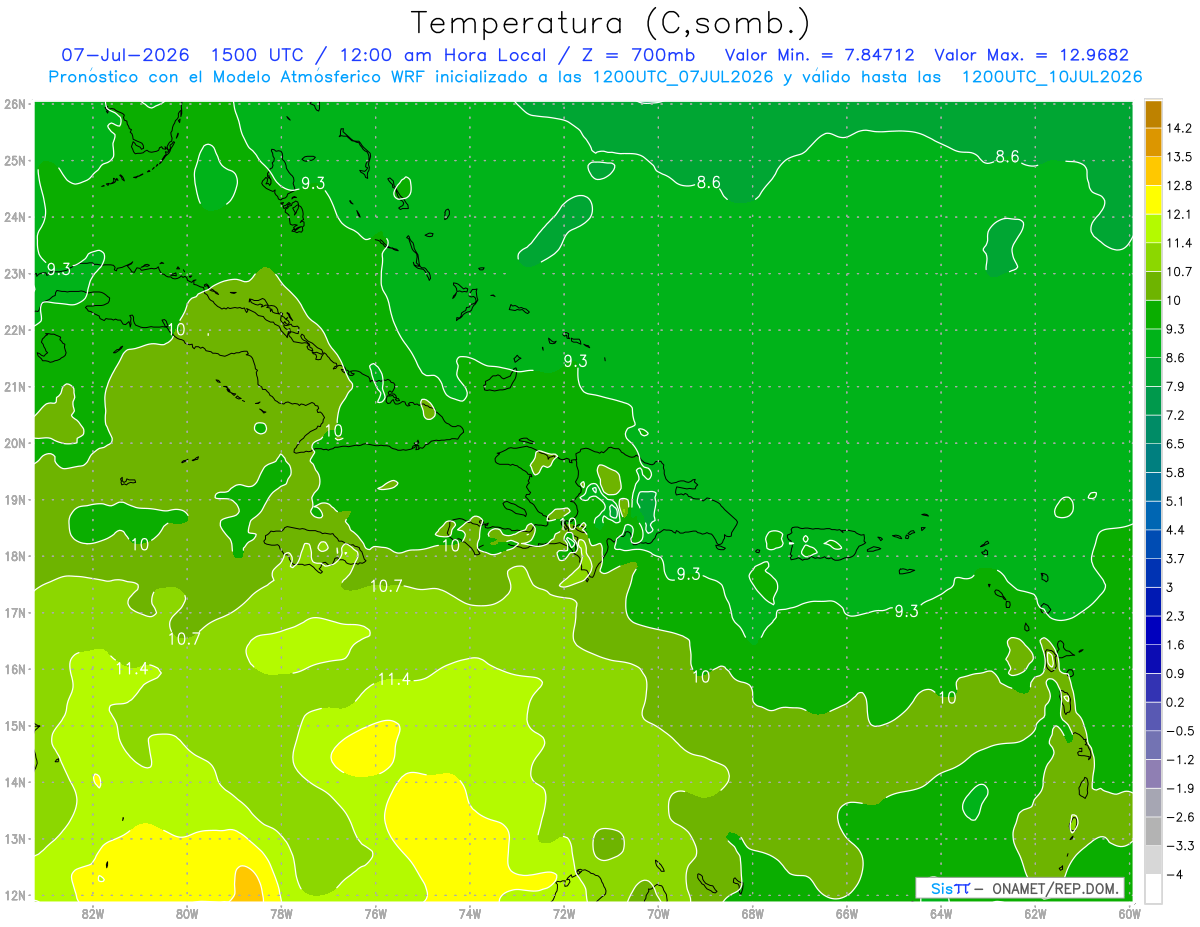This screenshot has width=1200, height=927.
Task: Click the legend value "-2.6"
Action: [x=1179, y=817]
